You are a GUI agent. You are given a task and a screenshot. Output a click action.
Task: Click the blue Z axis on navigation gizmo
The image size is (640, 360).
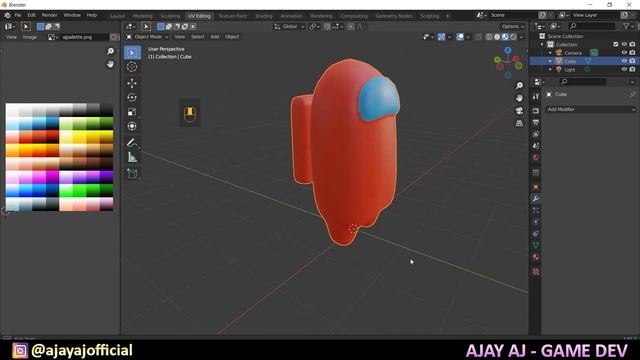tap(508, 50)
